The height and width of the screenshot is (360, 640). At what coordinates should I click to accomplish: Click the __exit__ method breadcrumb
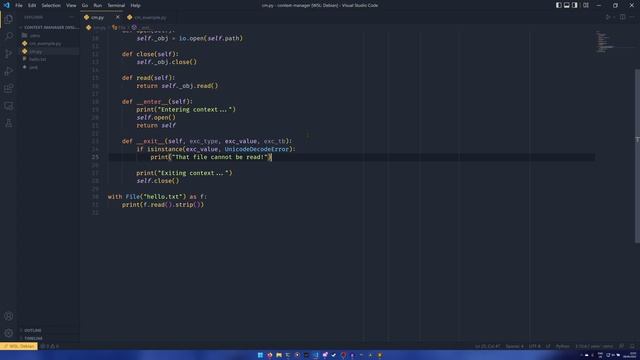tap(142, 27)
